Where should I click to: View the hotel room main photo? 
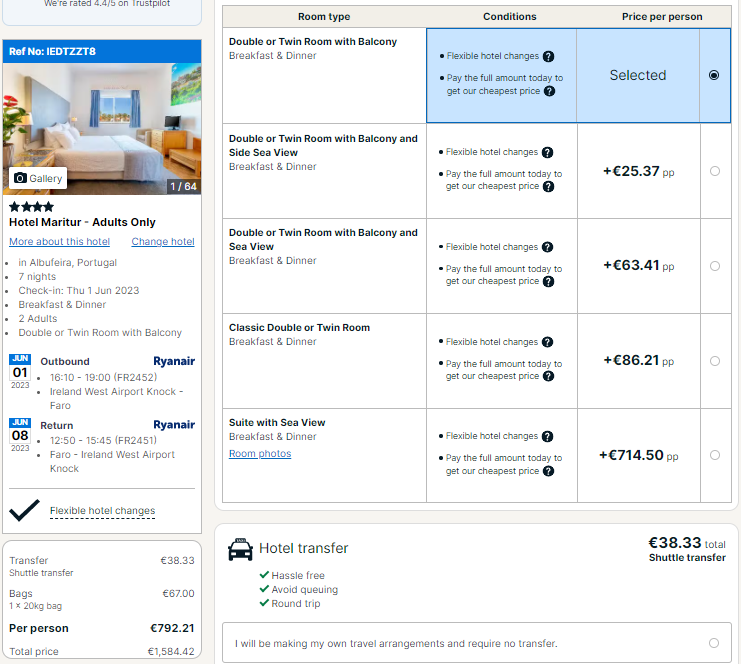click(102, 129)
